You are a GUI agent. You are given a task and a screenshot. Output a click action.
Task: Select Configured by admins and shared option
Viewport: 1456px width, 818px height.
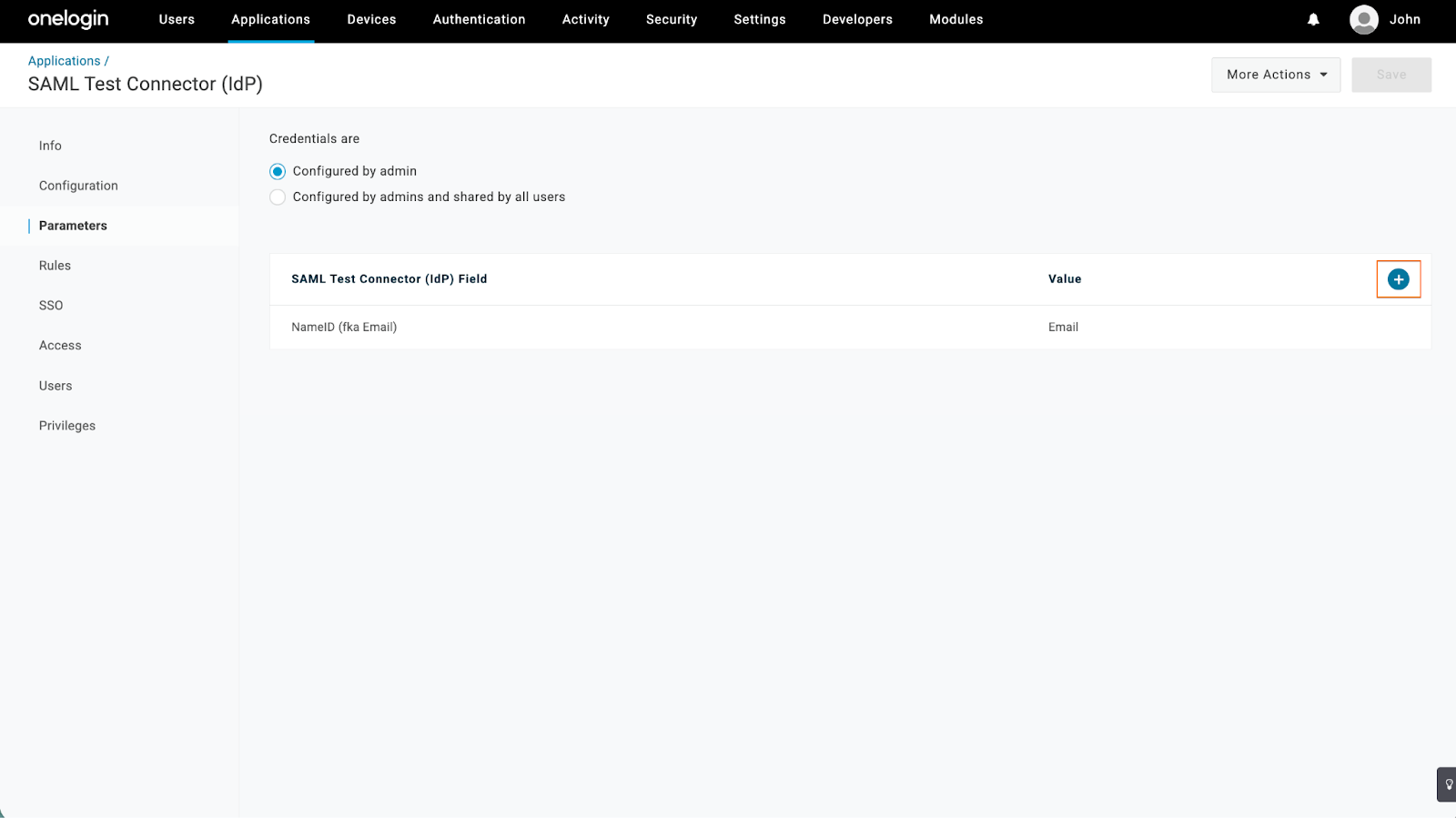click(x=278, y=197)
